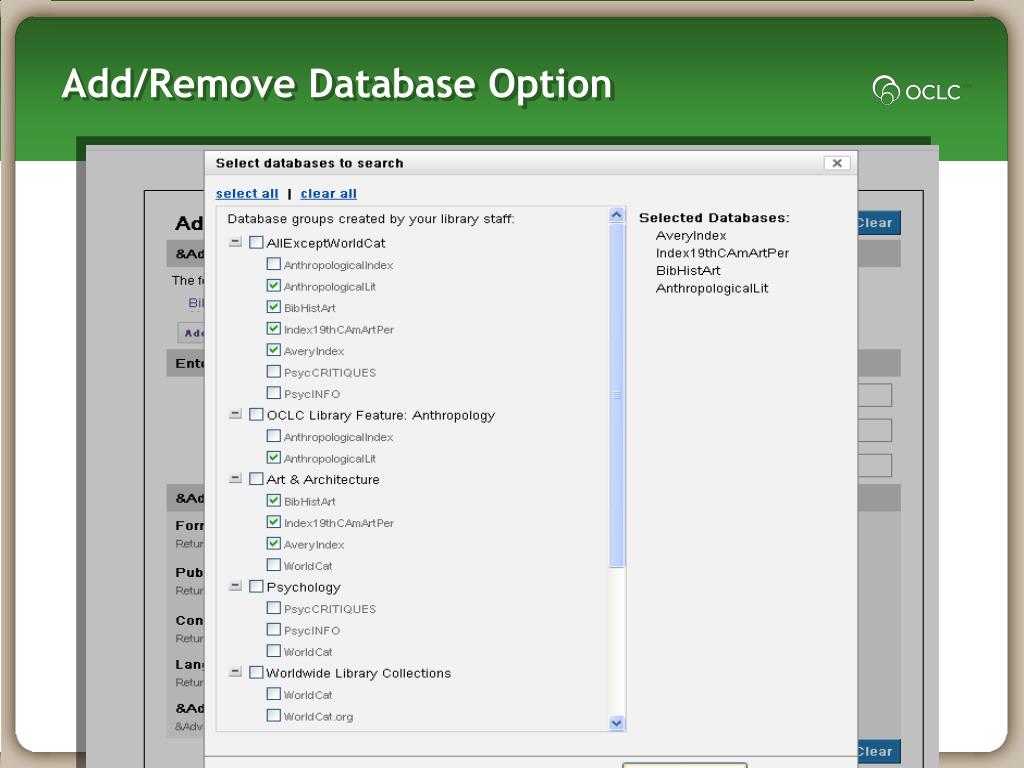Collapse the Art & Architecture group
The width and height of the screenshot is (1024, 768).
[235, 479]
